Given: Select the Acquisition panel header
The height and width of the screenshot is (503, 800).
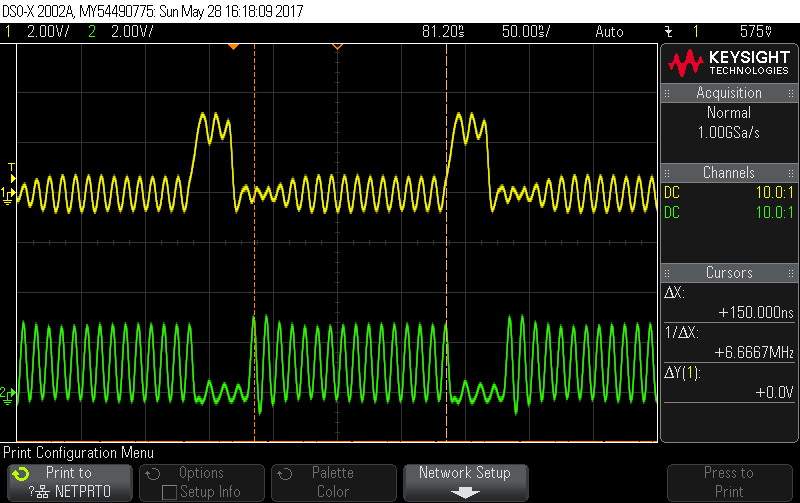Looking at the screenshot, I should [729, 93].
